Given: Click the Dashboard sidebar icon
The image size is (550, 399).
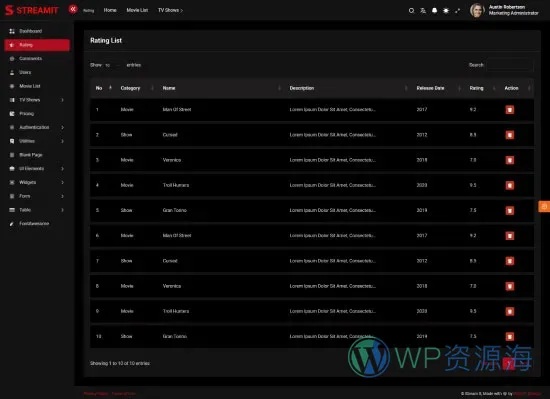Looking at the screenshot, I should (12, 31).
